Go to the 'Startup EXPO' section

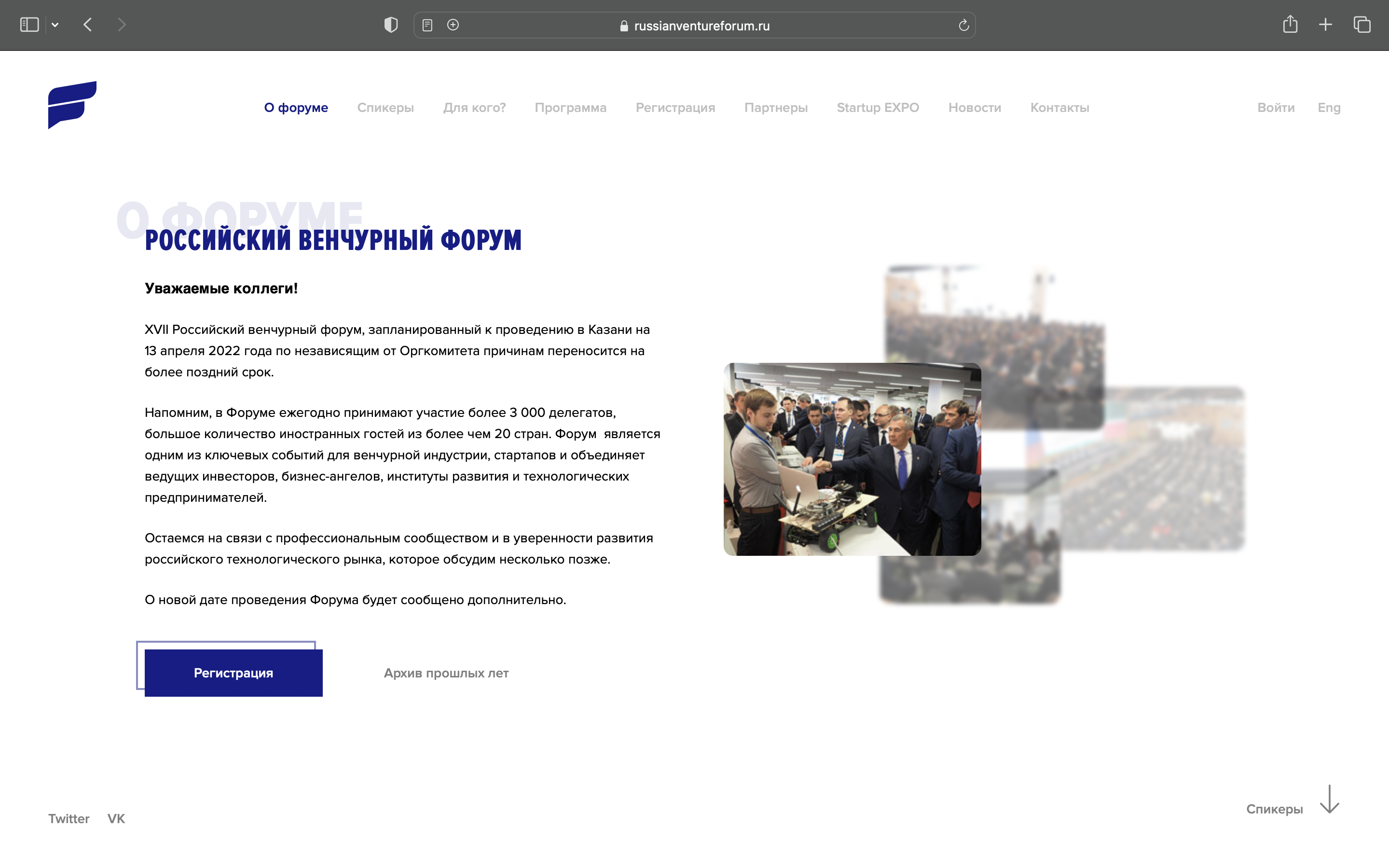[x=878, y=107]
